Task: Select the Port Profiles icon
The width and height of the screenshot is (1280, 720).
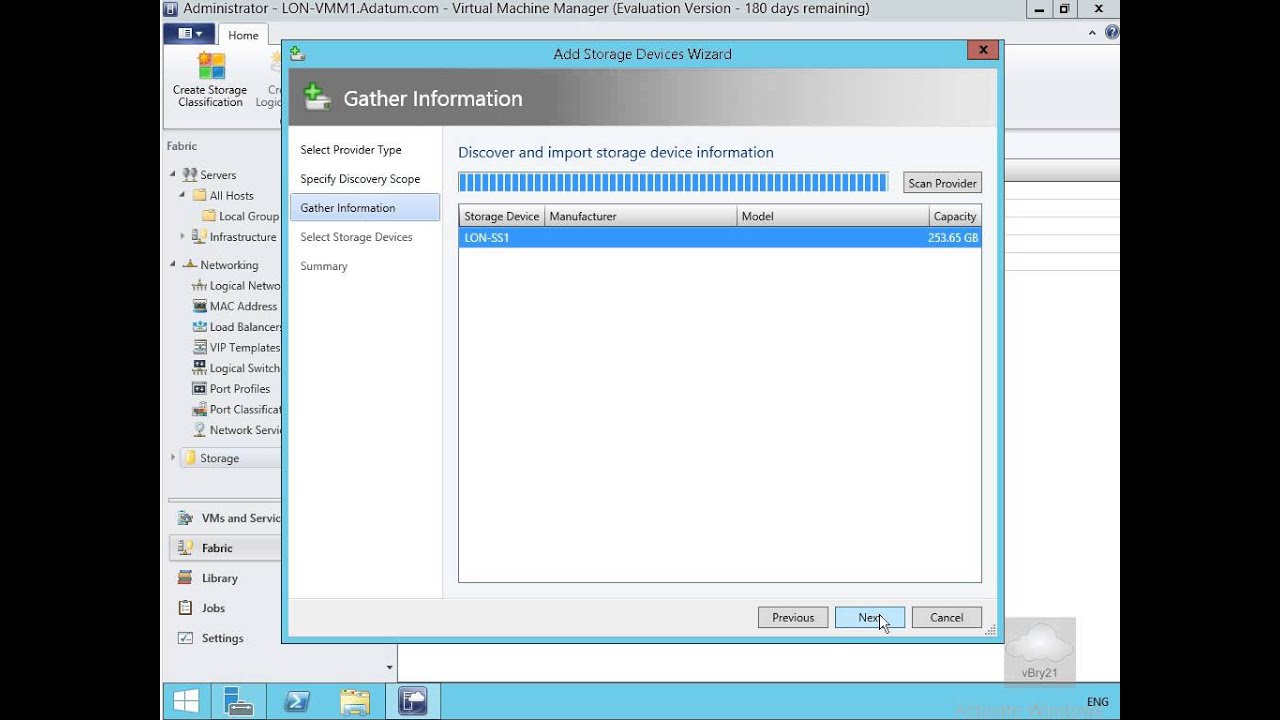Action: 200,388
